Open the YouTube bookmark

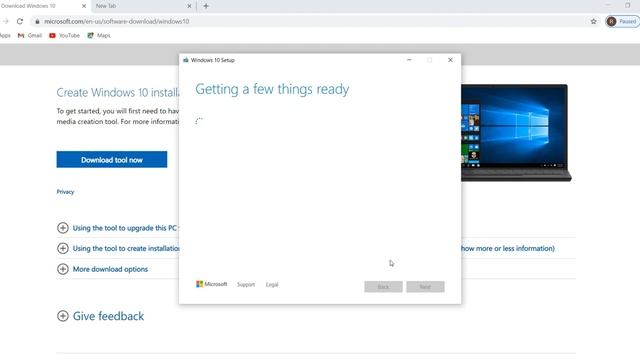[x=64, y=36]
